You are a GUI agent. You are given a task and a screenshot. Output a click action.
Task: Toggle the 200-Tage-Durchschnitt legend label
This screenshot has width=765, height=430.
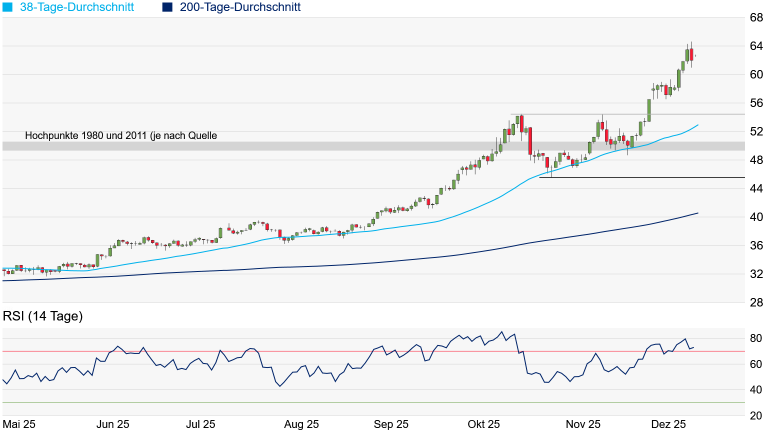click(x=240, y=7)
